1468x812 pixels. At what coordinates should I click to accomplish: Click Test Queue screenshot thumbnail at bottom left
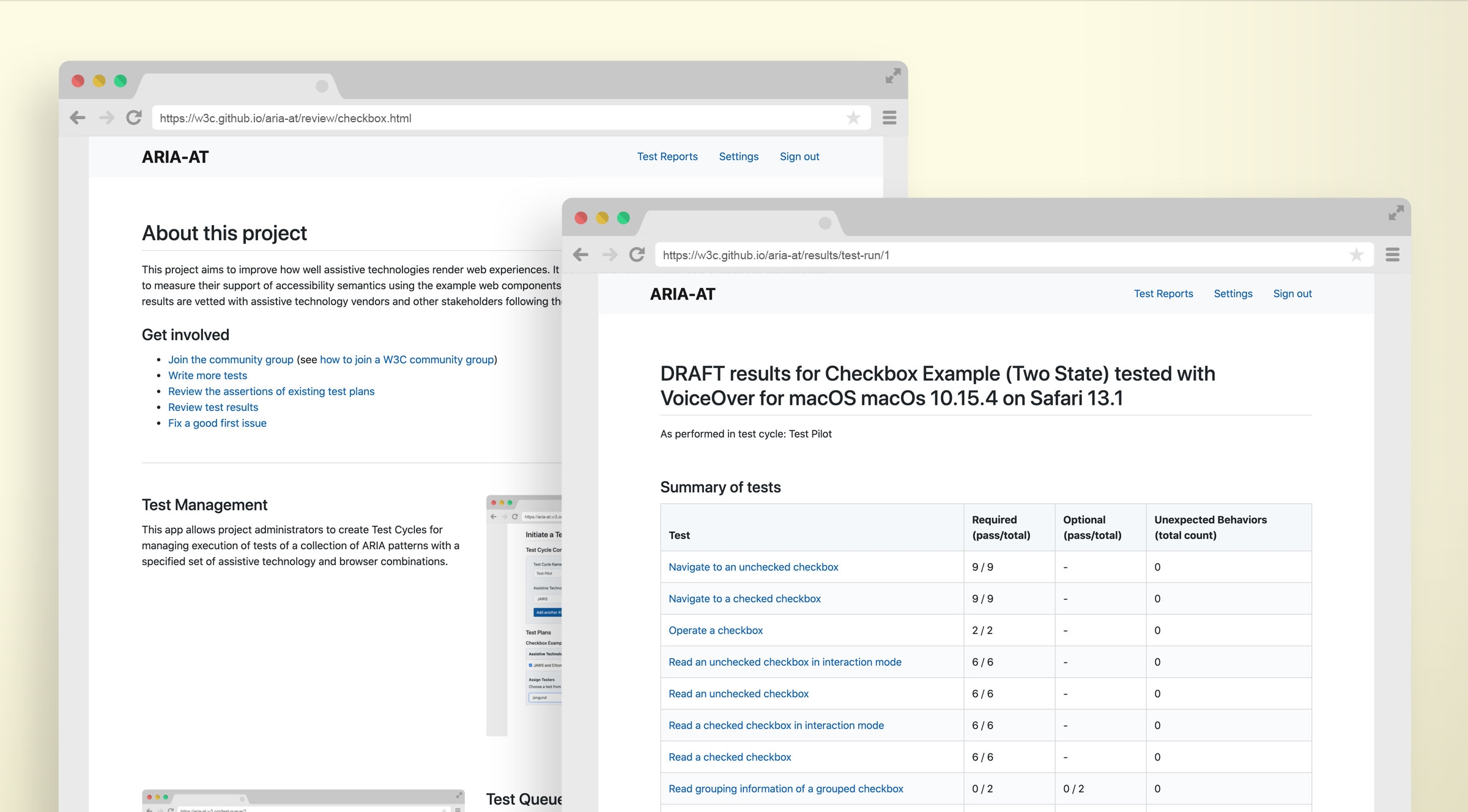click(303, 801)
